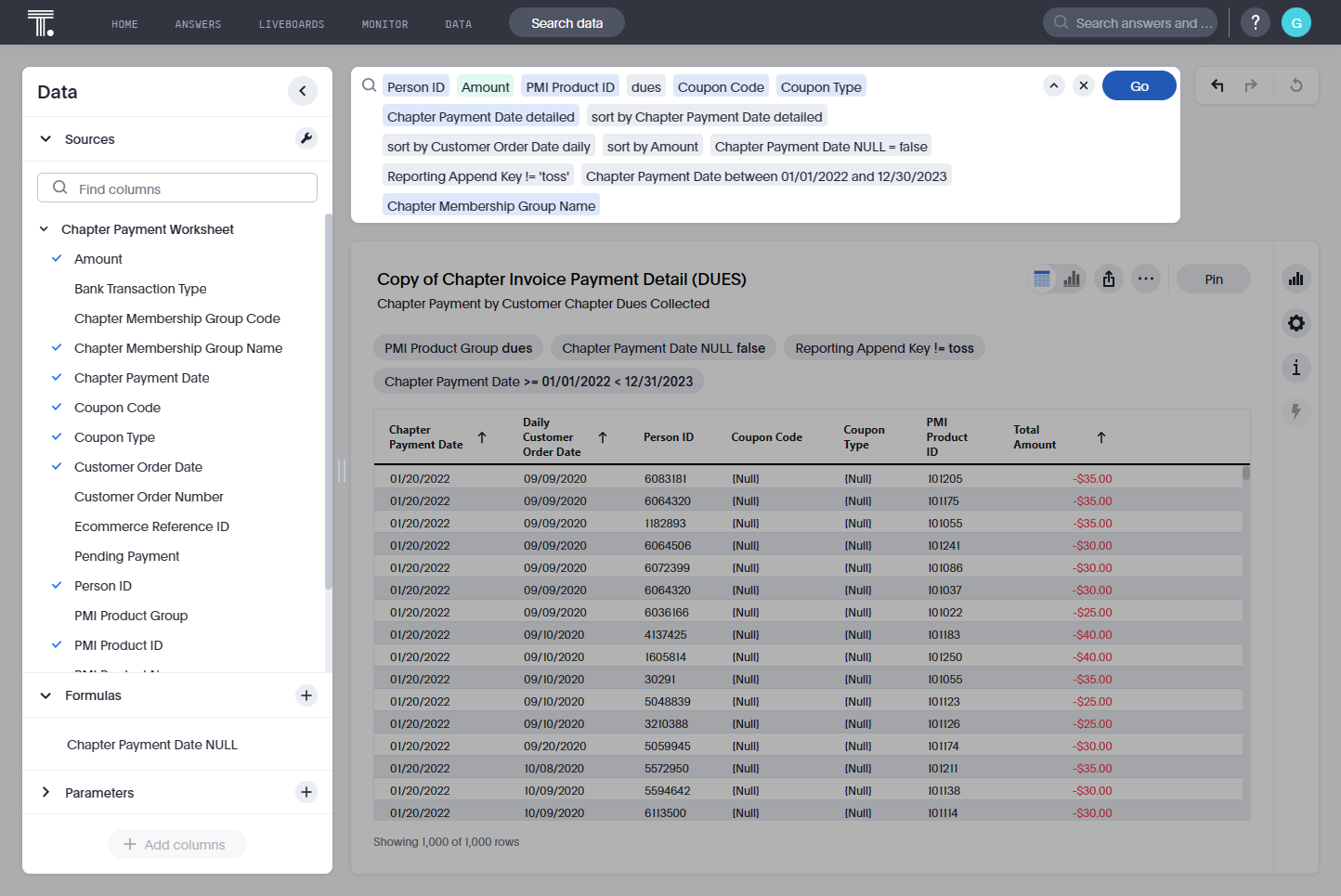
Task: Sort by Total Amount column arrow
Action: tap(1101, 437)
